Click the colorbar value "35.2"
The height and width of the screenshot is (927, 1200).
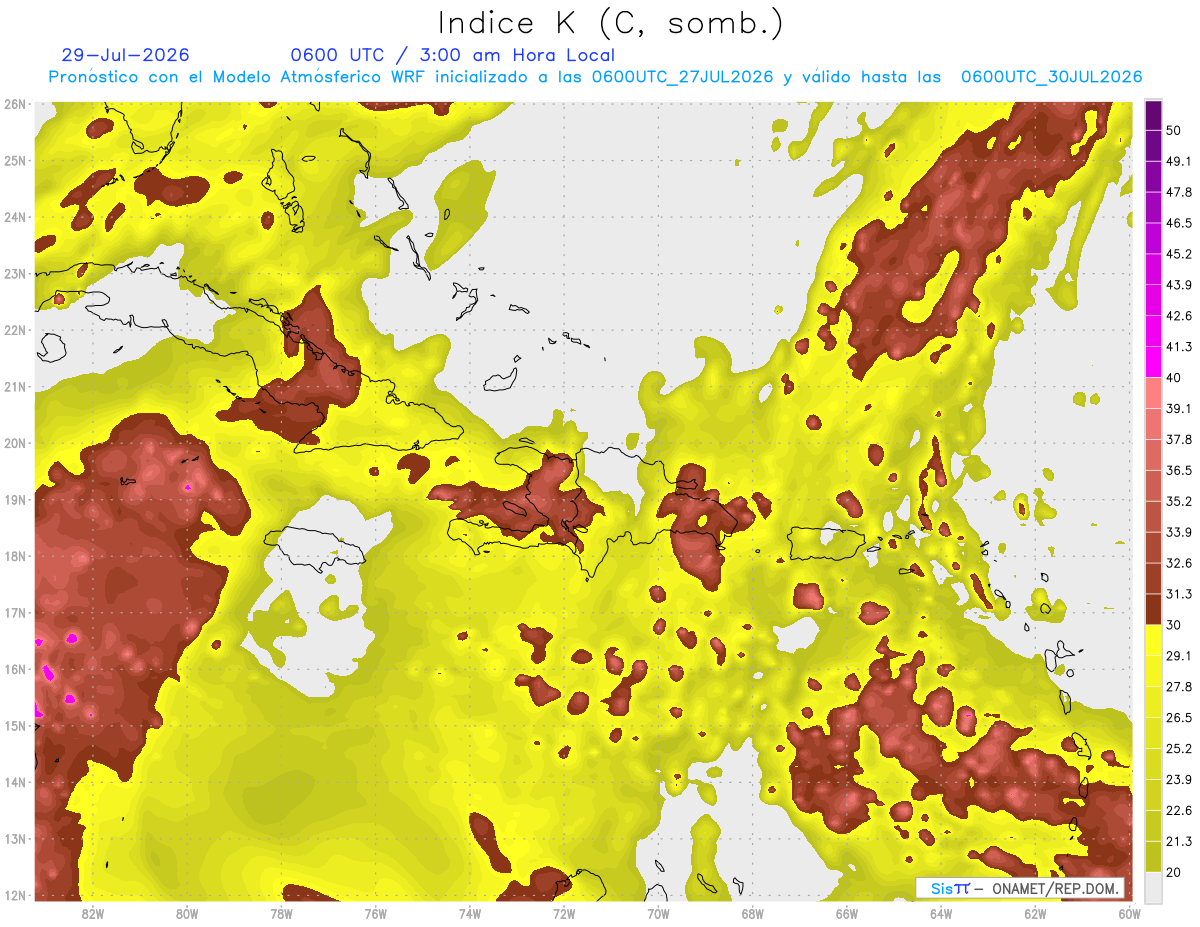(x=1179, y=502)
